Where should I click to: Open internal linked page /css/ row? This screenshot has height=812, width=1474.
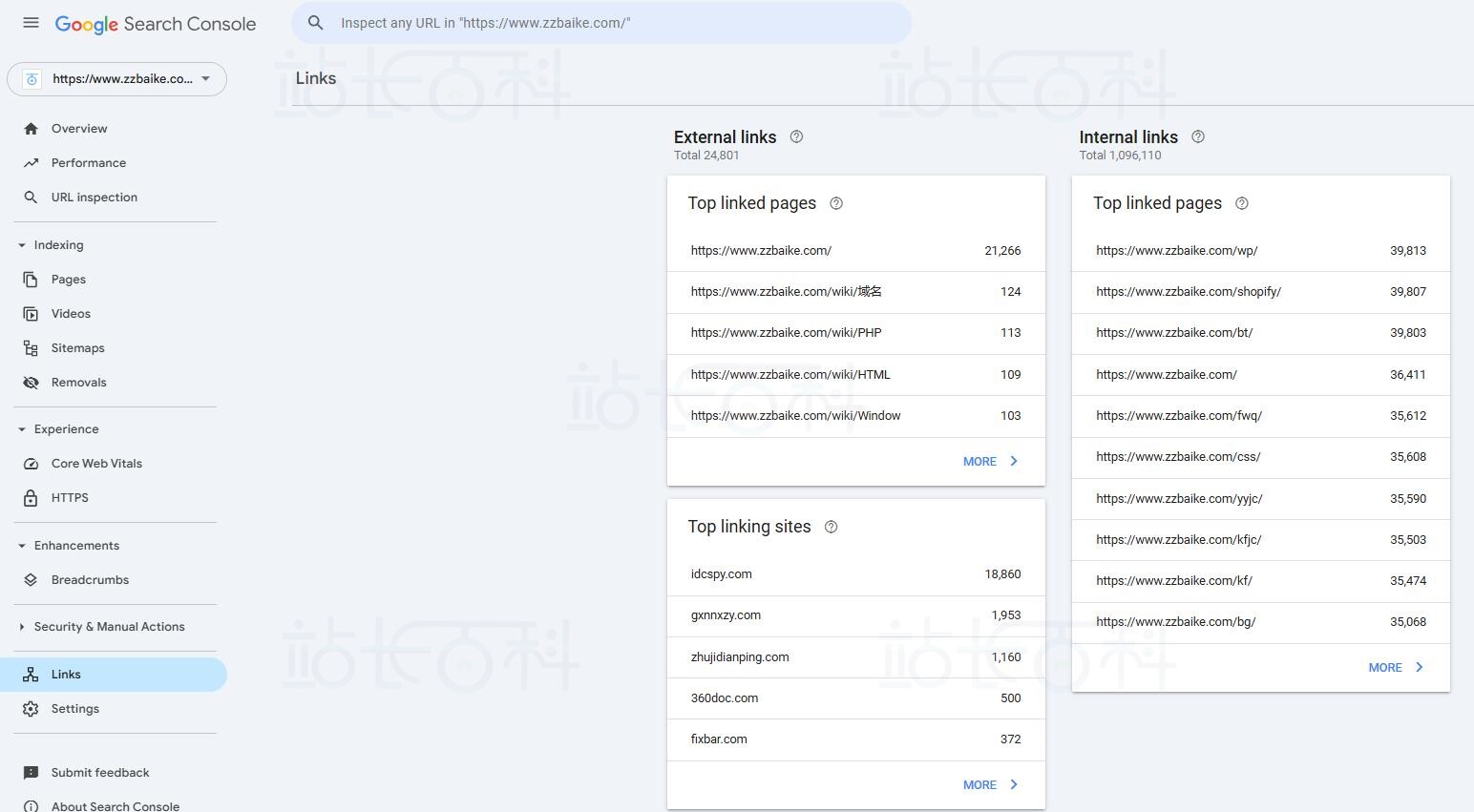click(x=1261, y=457)
